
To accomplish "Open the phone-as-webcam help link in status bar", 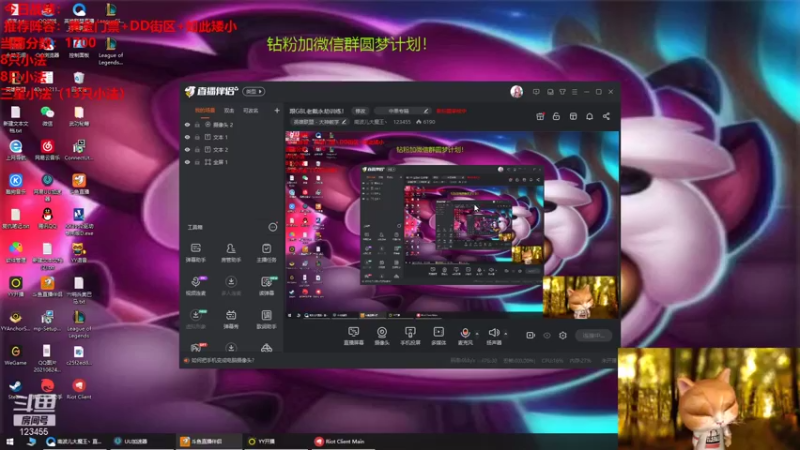I will 222,360.
